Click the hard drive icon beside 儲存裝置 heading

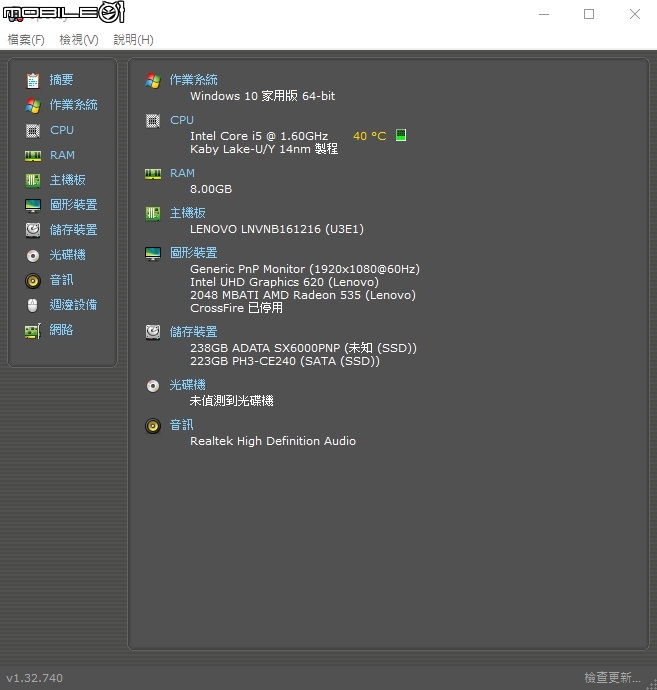[x=153, y=332]
